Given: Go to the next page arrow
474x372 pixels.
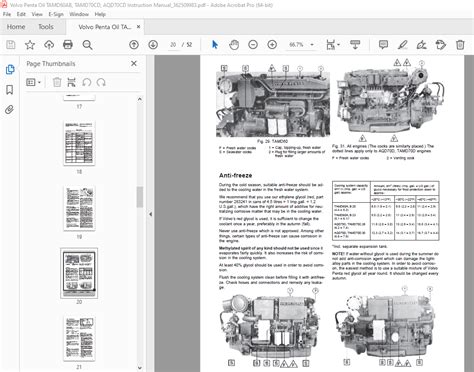Looking at the screenshot, I should pos(153,44).
